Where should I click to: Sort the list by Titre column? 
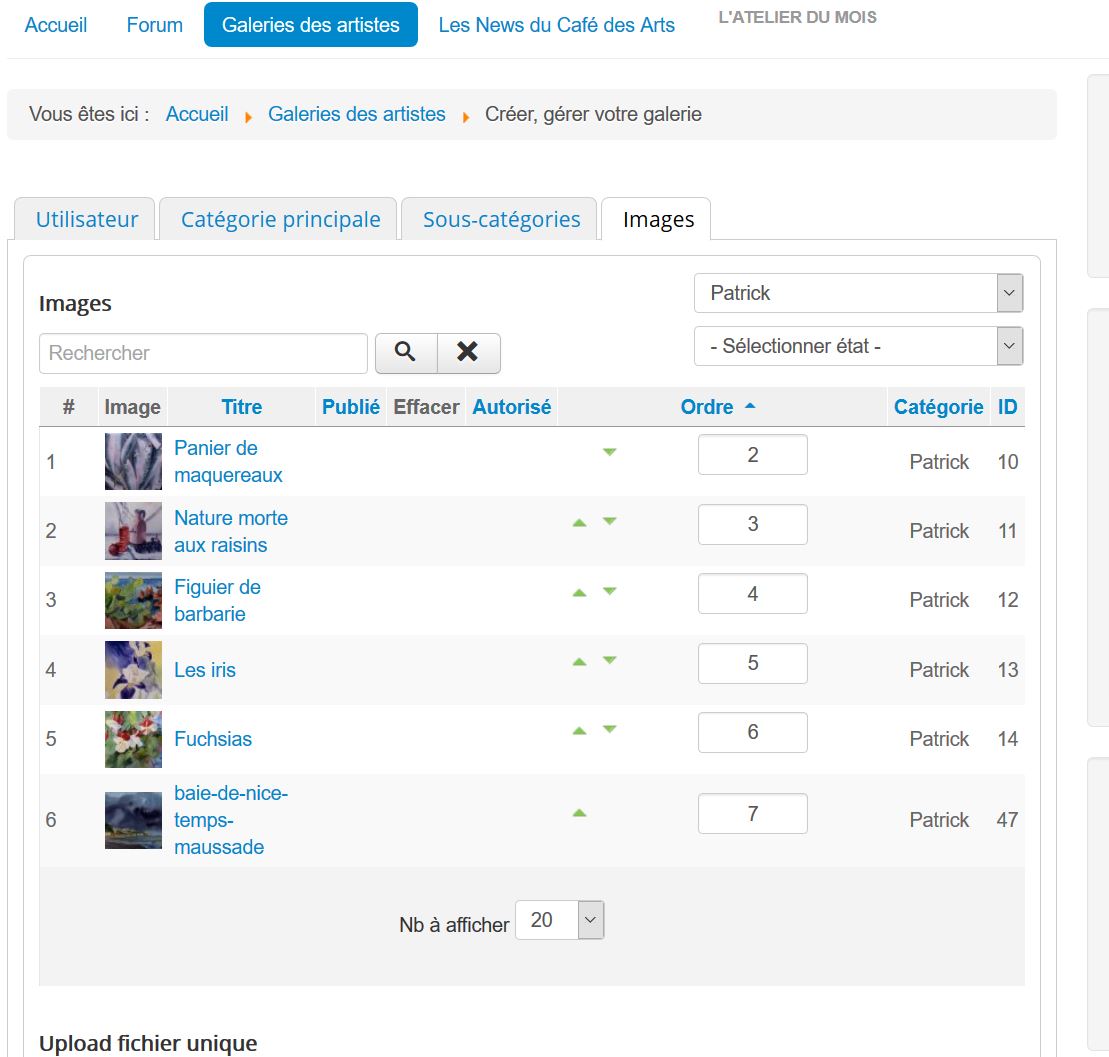241,407
